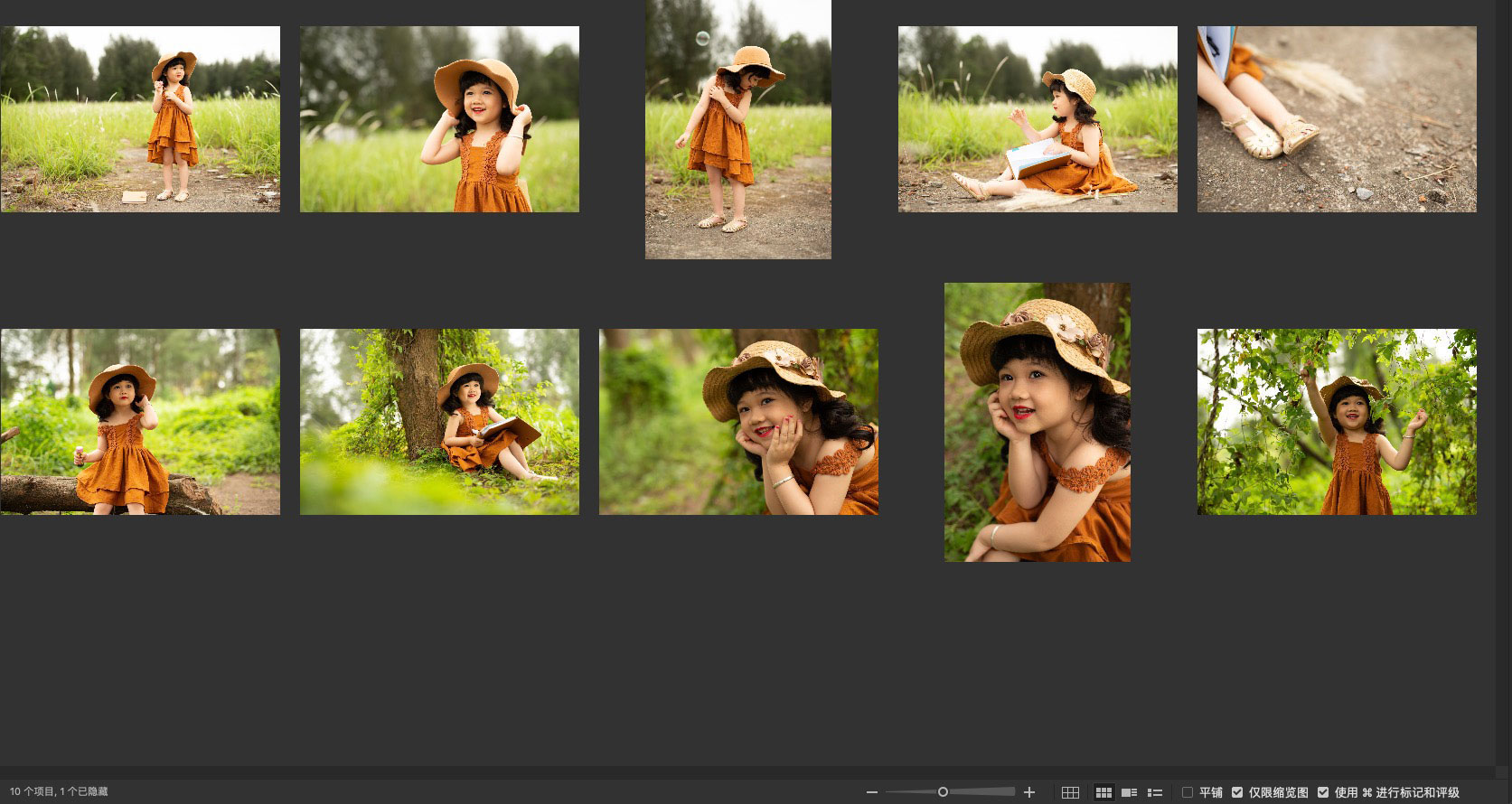Click the minus icon to shrink thumbnails
The height and width of the screenshot is (804, 1512).
(x=871, y=792)
